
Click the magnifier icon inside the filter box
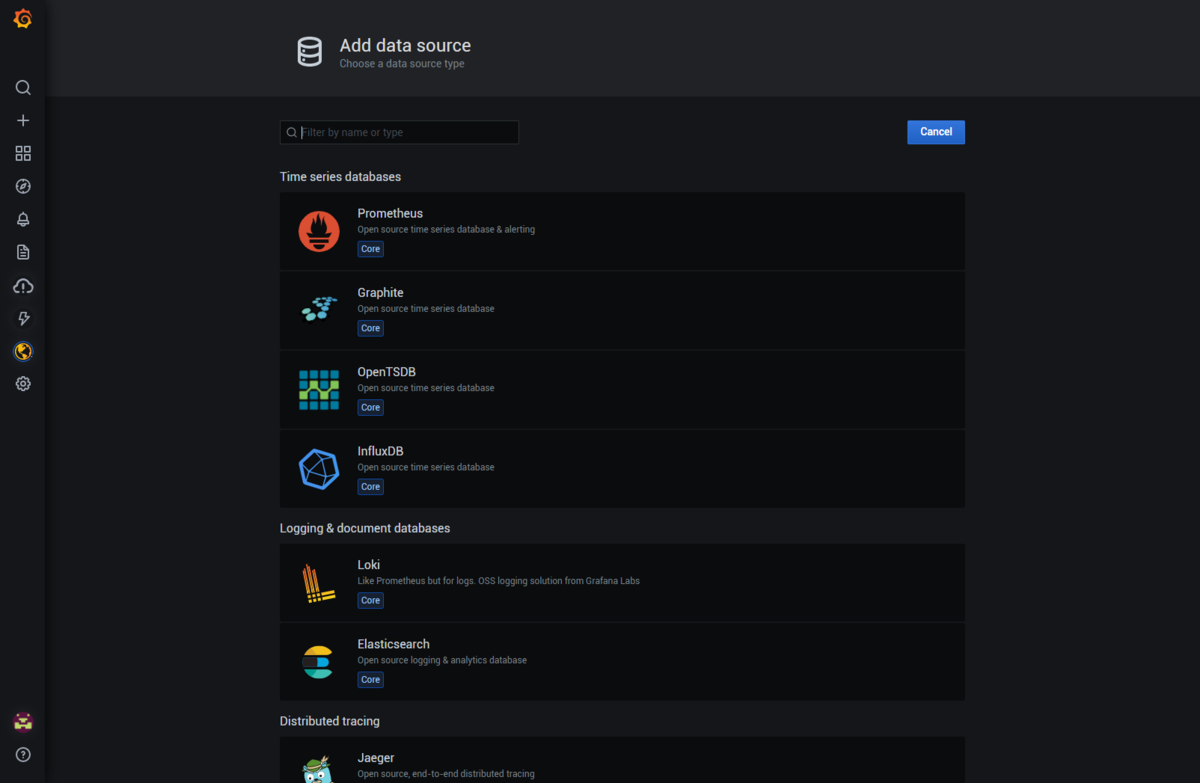tap(292, 132)
